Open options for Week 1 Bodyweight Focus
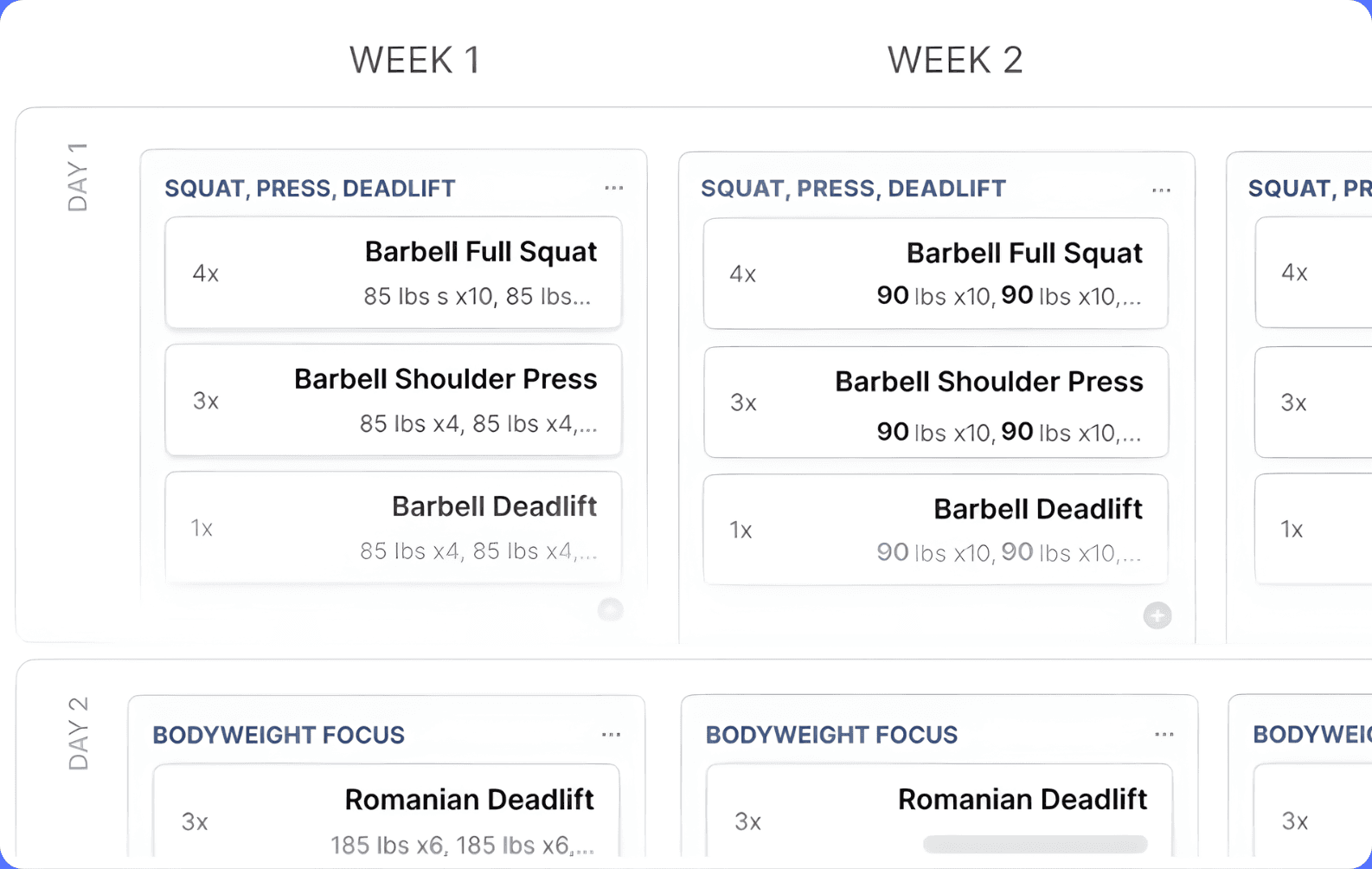This screenshot has width=1372, height=869. pyautogui.click(x=611, y=735)
